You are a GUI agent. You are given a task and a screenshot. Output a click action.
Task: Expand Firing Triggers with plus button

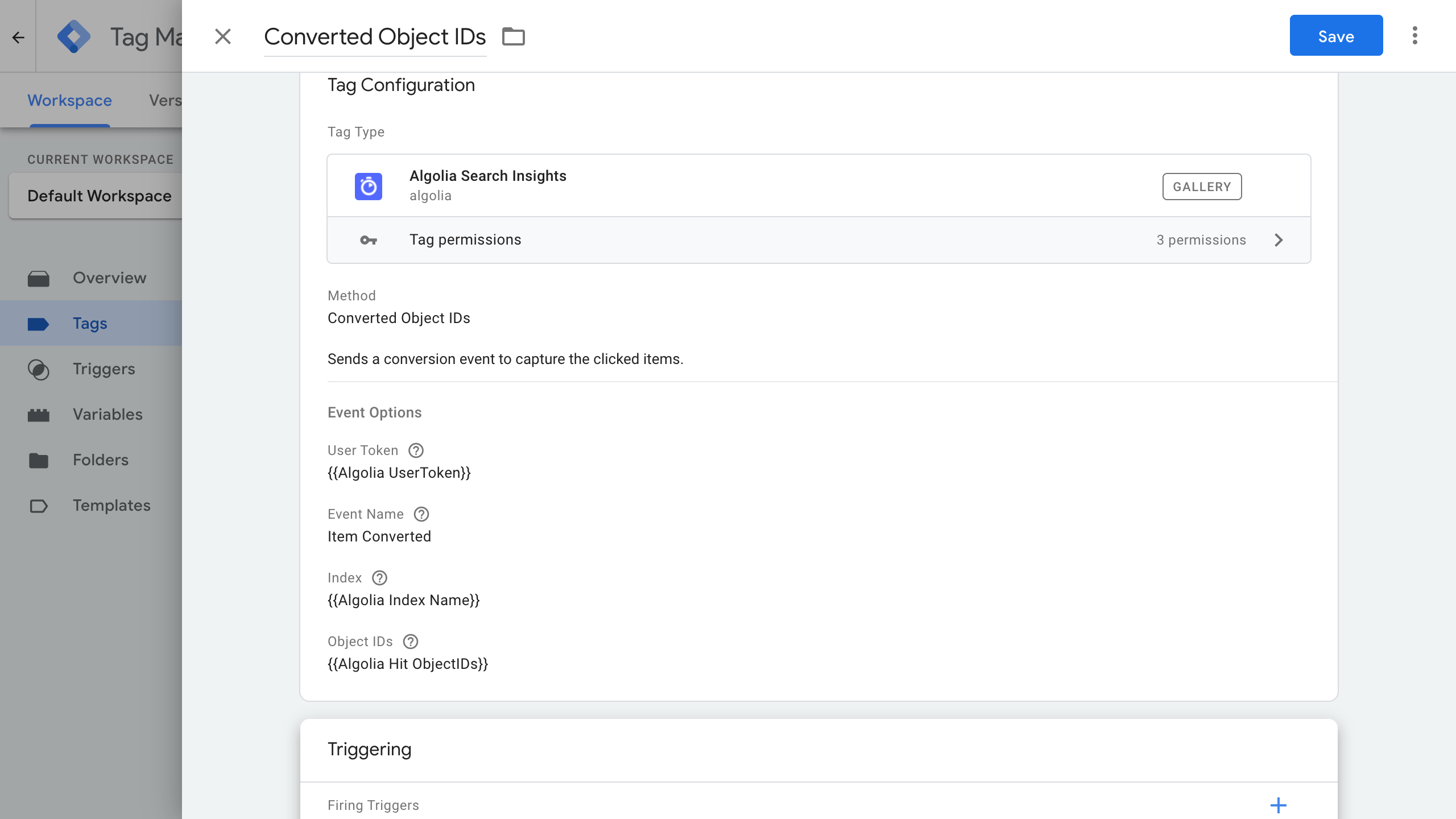pos(1279,805)
